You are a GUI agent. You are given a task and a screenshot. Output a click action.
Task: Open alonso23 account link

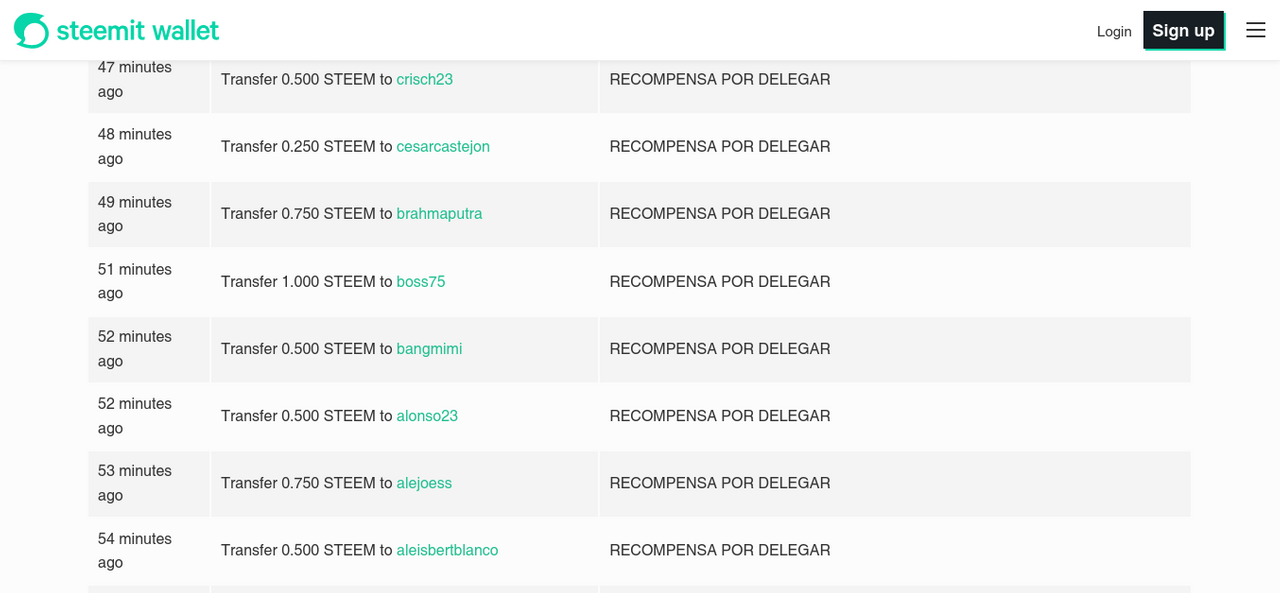[x=427, y=415]
